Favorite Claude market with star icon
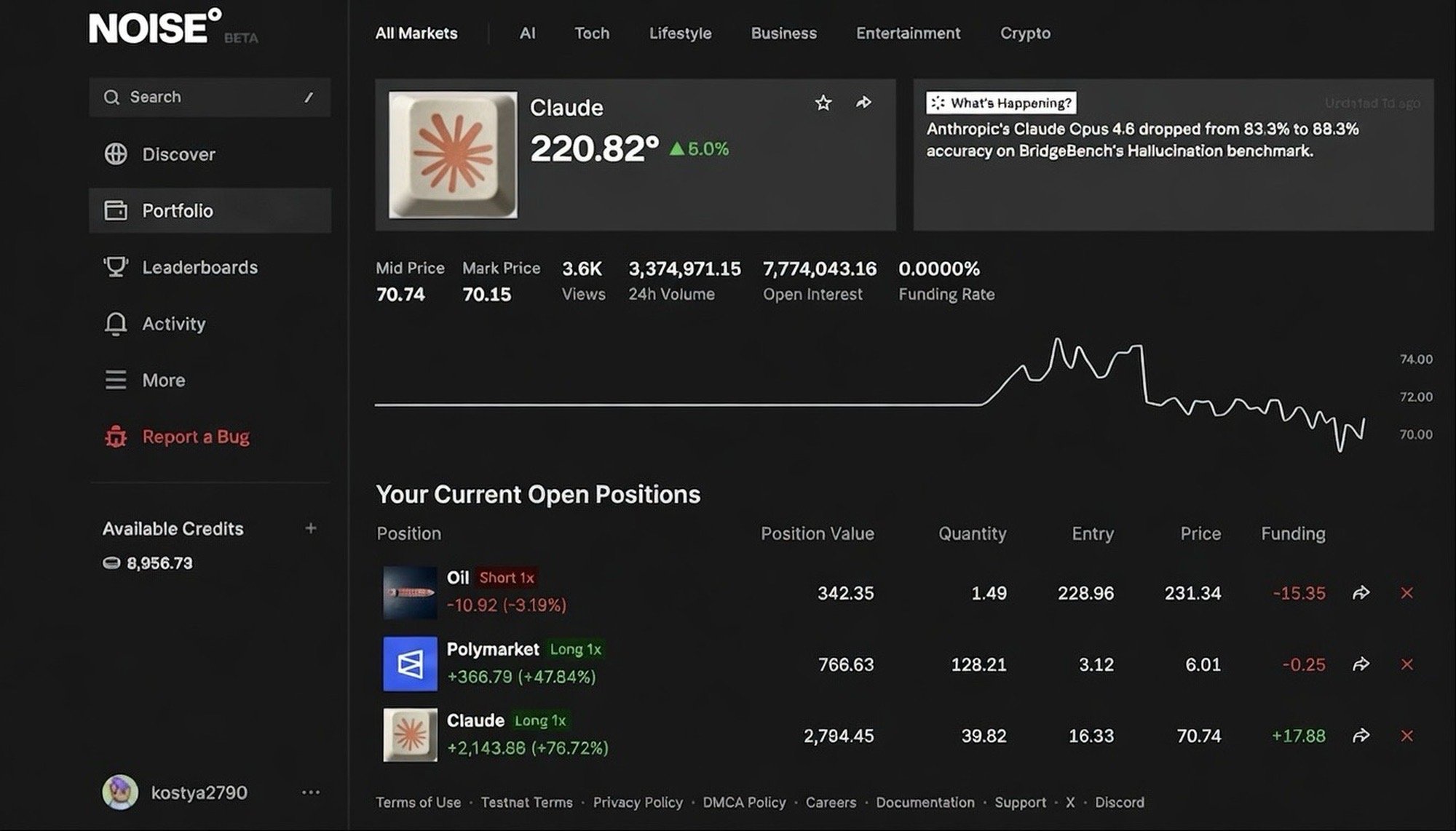The width and height of the screenshot is (1456, 831). (823, 103)
